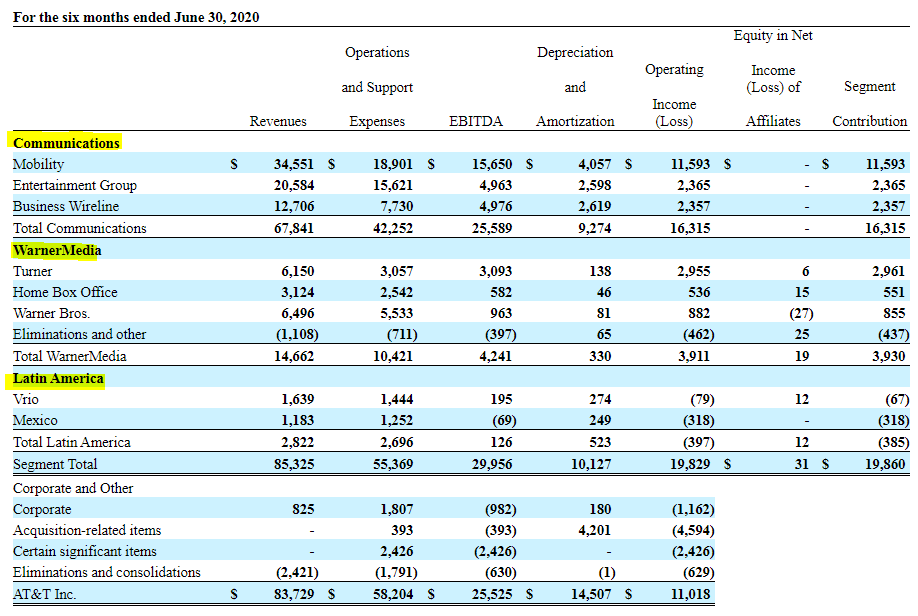Click the Home Box Office row label
The image size is (918, 616).
pyautogui.click(x=65, y=292)
